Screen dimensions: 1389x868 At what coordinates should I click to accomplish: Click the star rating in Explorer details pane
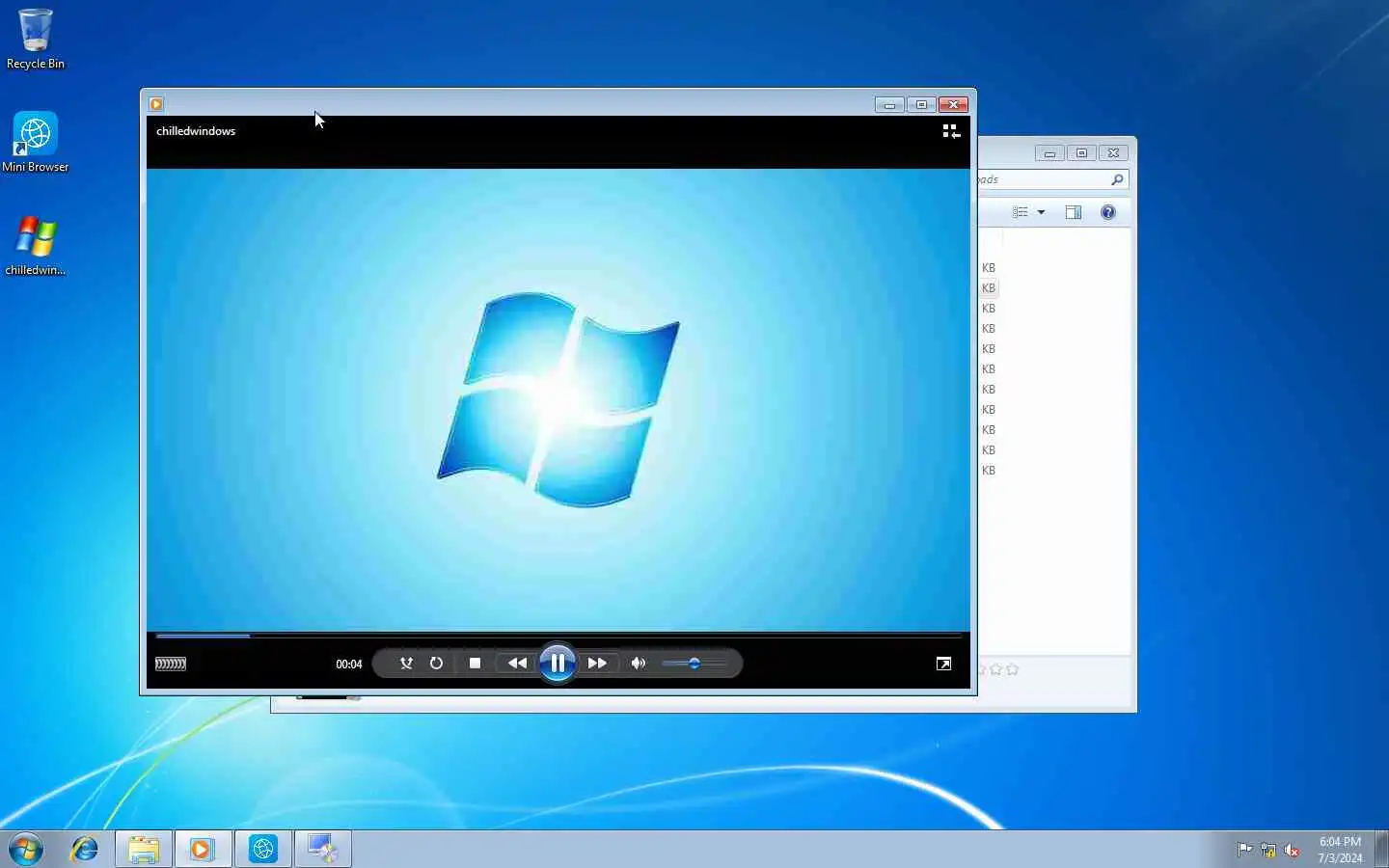(998, 669)
